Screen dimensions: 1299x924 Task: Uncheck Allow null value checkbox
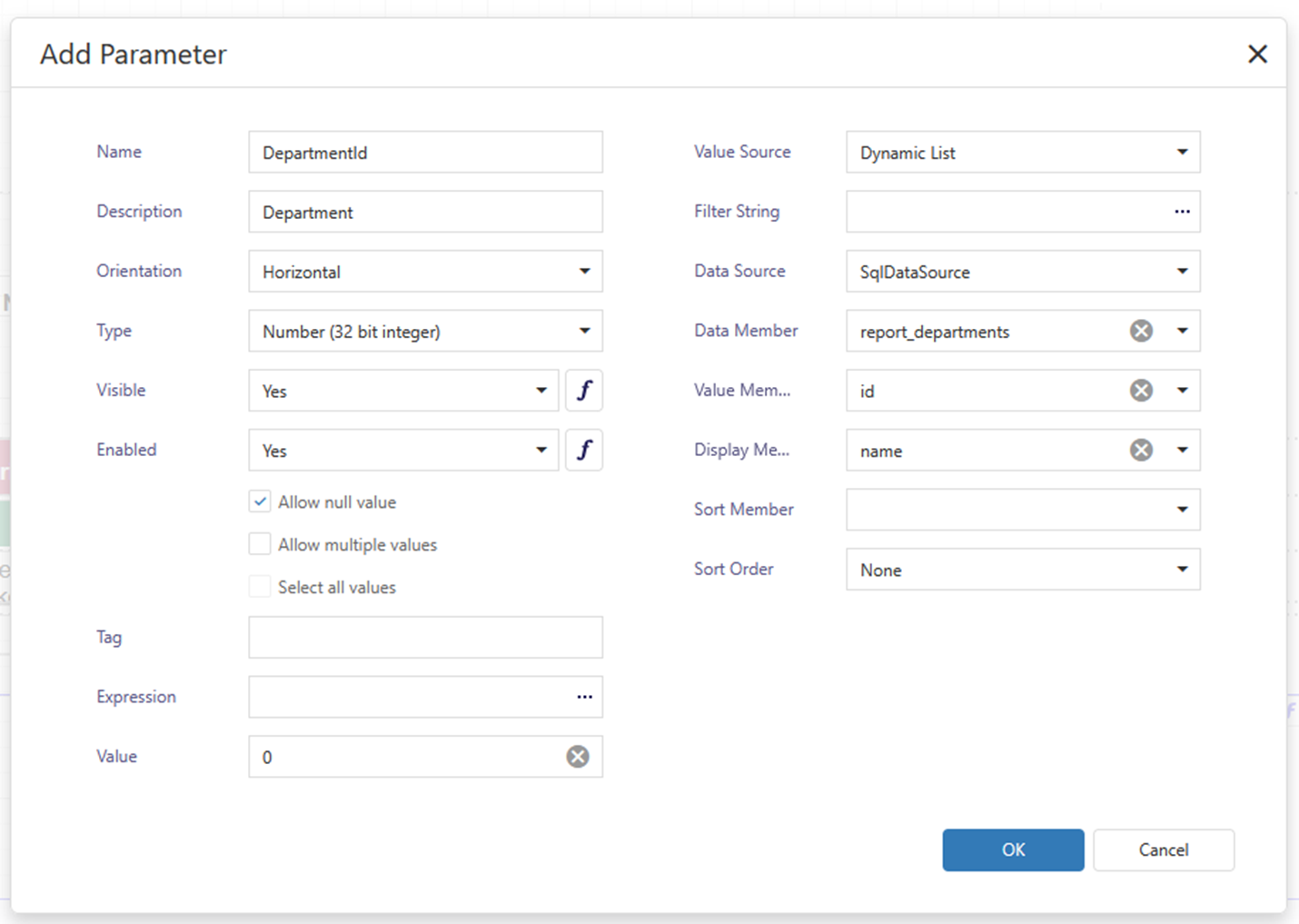click(260, 502)
